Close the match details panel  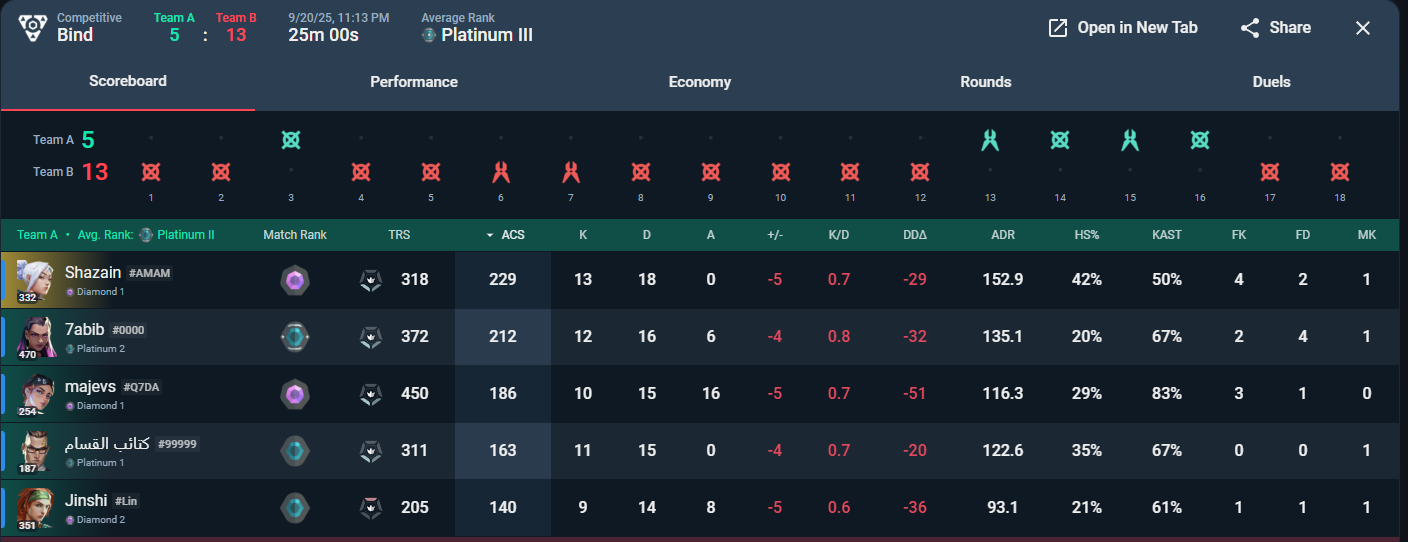[1363, 28]
